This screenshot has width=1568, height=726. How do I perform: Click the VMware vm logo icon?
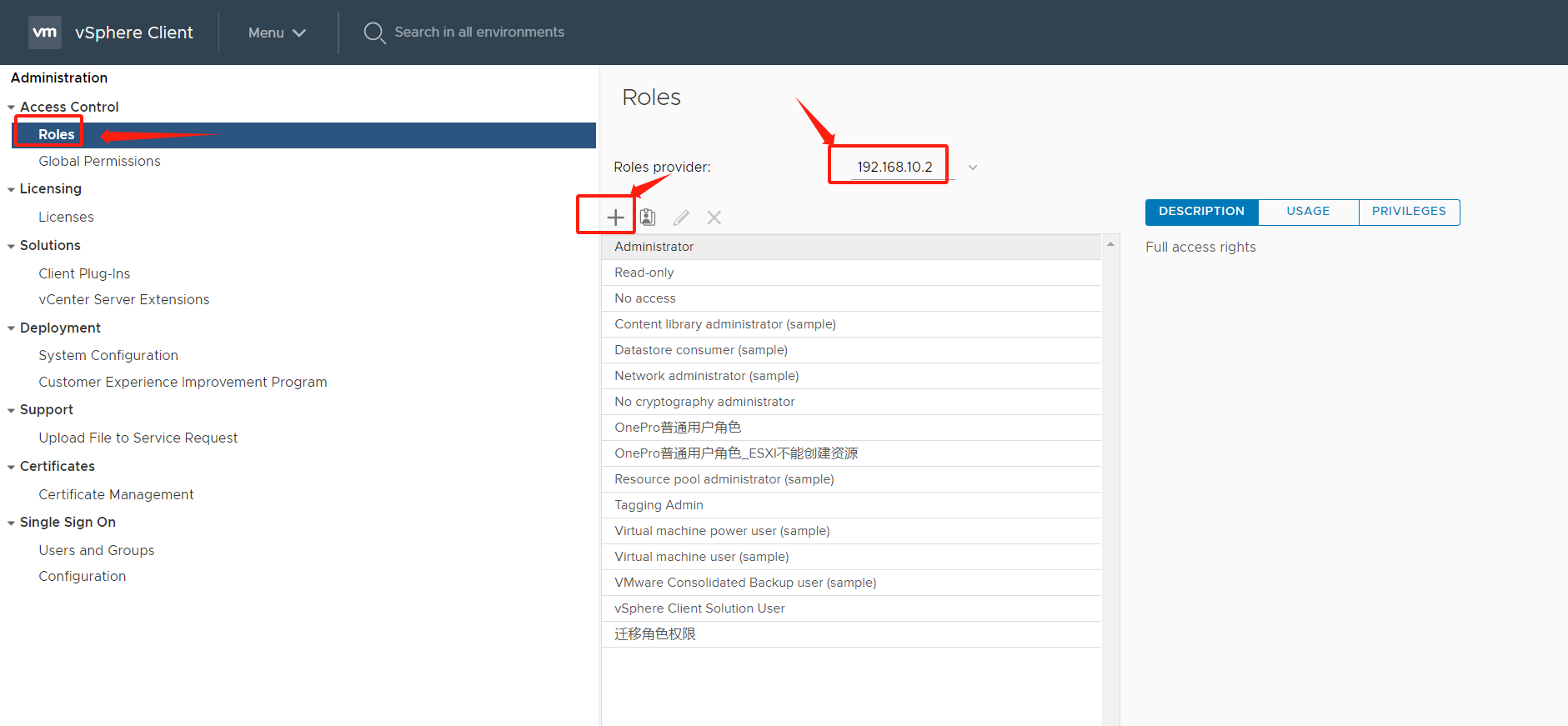[45, 33]
